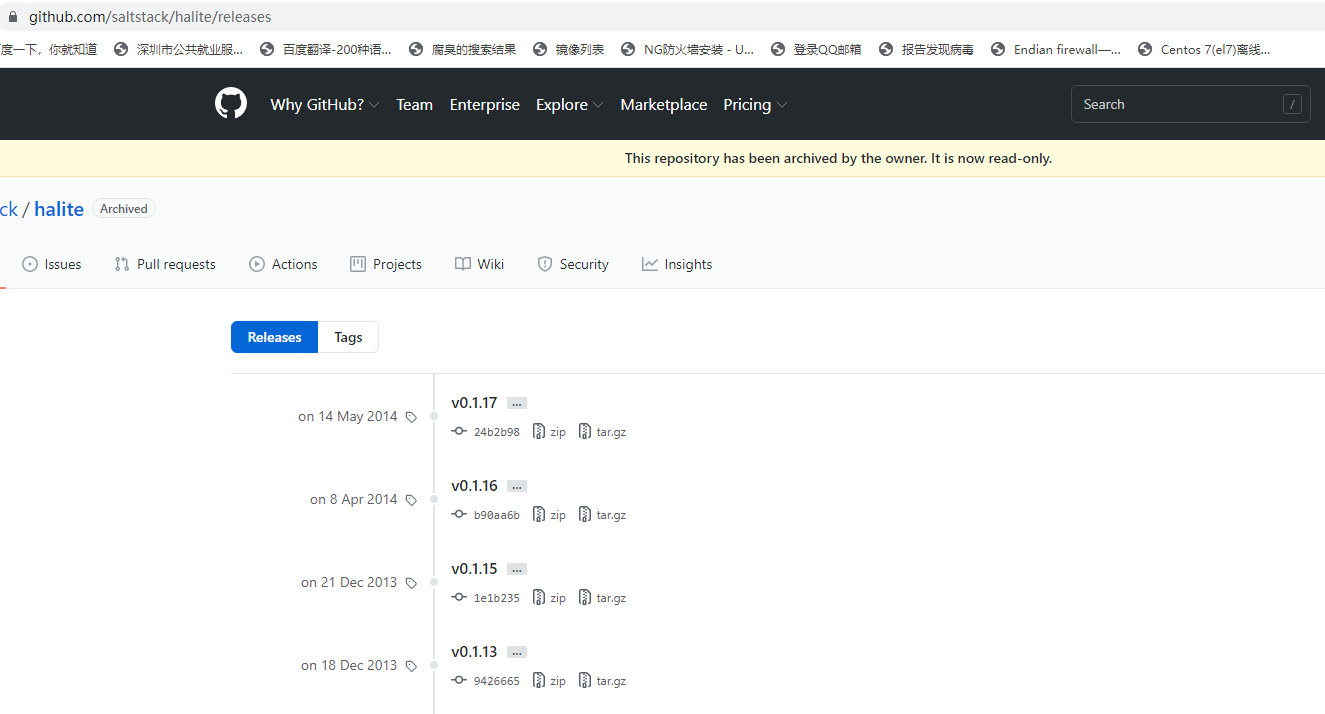This screenshot has width=1325, height=714.
Task: Open the Insights repository tab
Action: (677, 264)
